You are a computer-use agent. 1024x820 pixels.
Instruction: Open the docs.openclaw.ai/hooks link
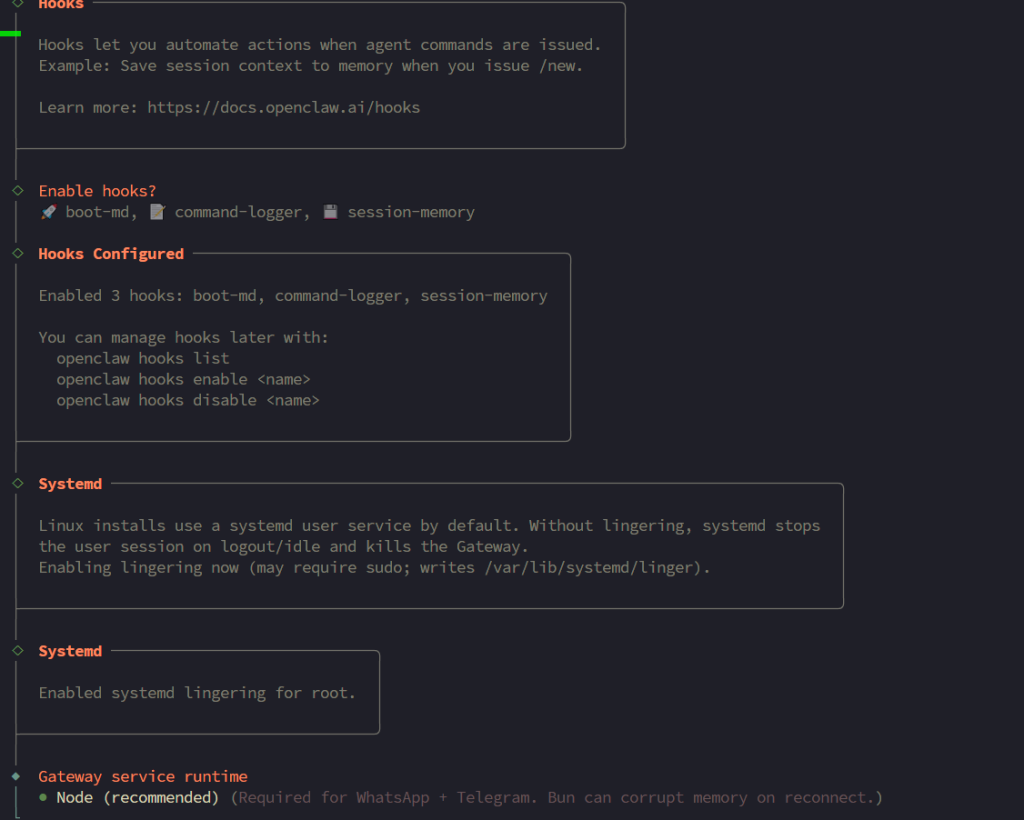(x=284, y=108)
